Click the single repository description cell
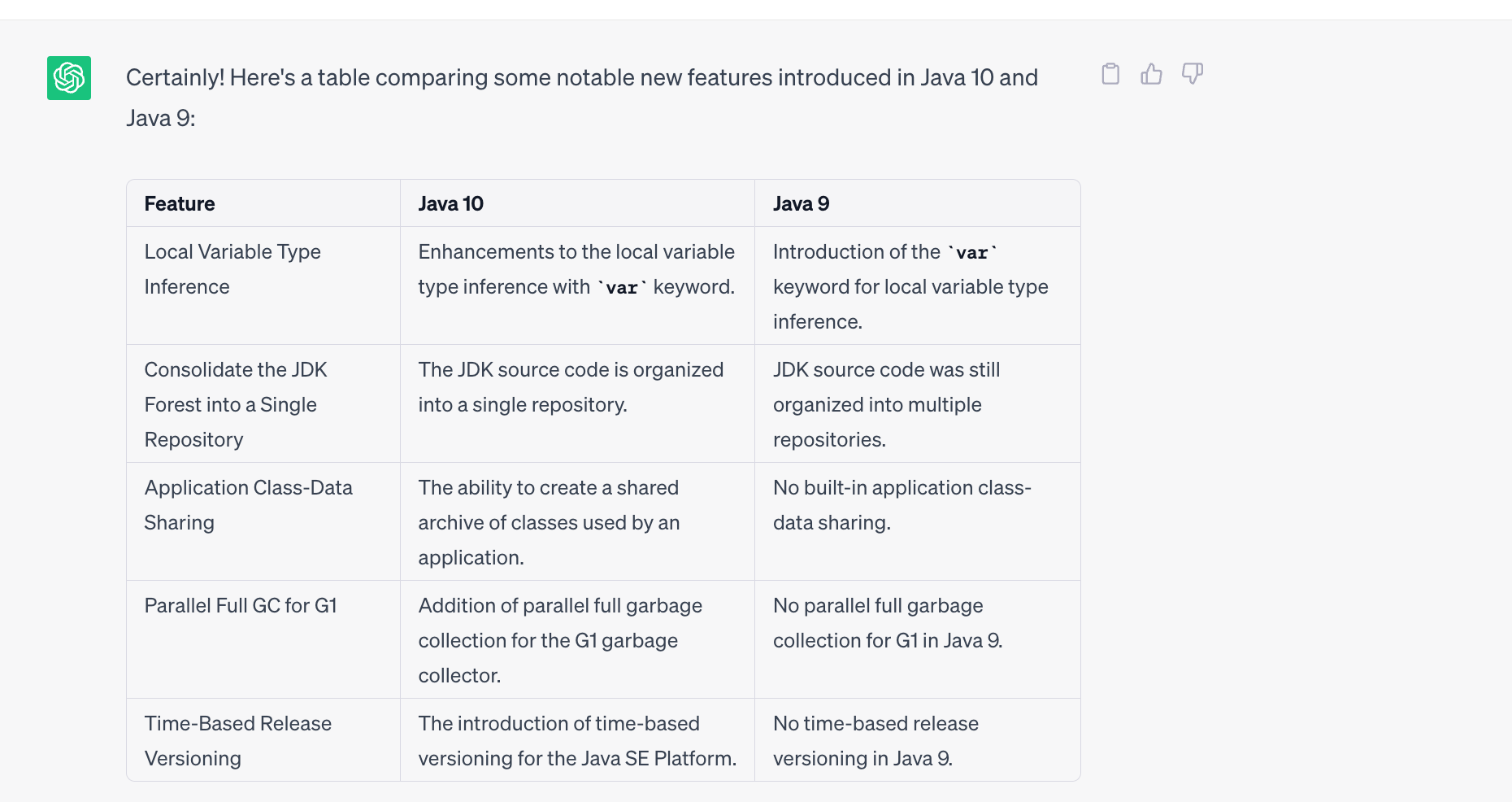1512x802 pixels. click(x=577, y=403)
